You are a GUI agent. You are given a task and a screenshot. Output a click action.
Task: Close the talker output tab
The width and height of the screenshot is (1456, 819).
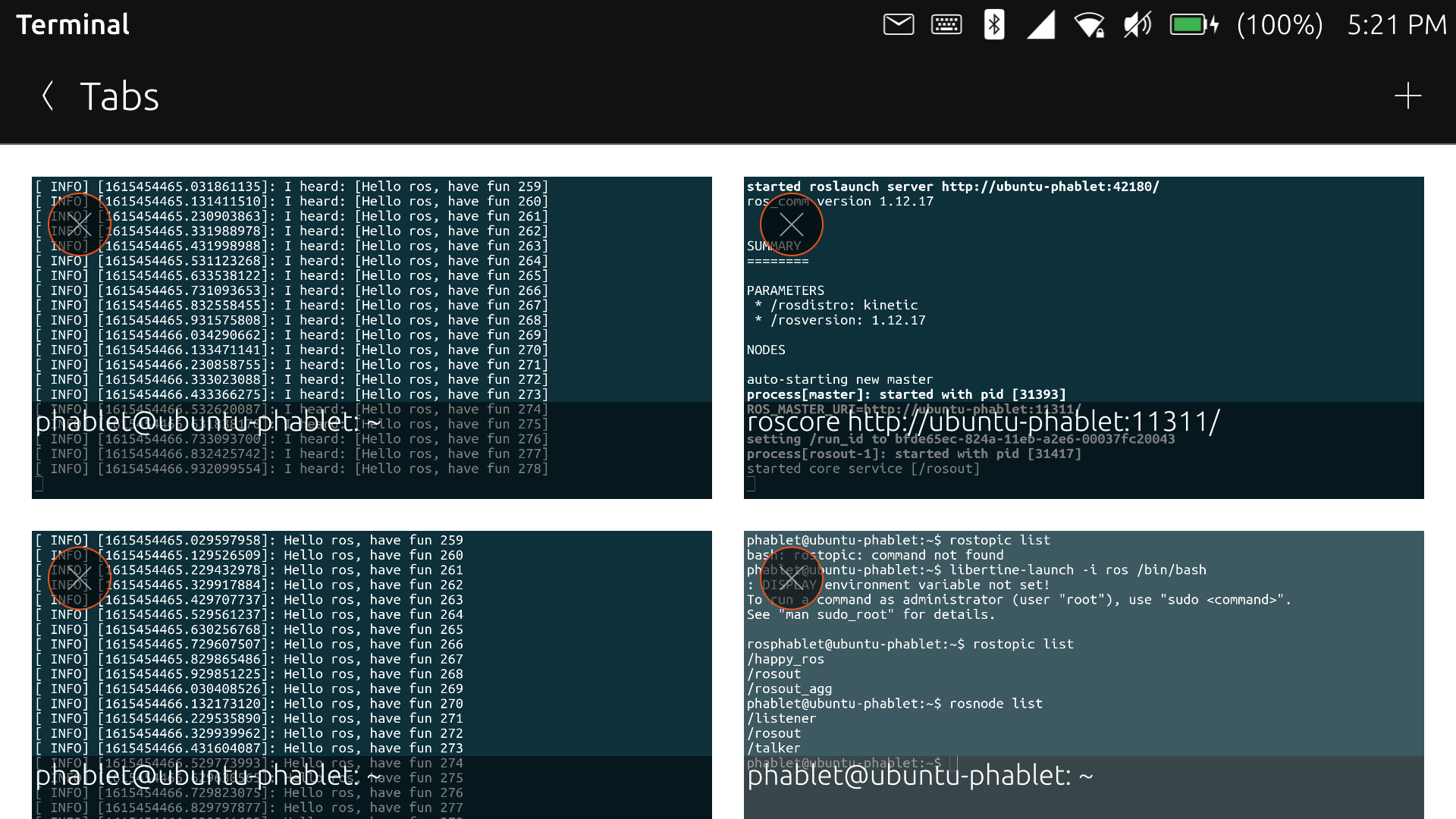[x=80, y=577]
